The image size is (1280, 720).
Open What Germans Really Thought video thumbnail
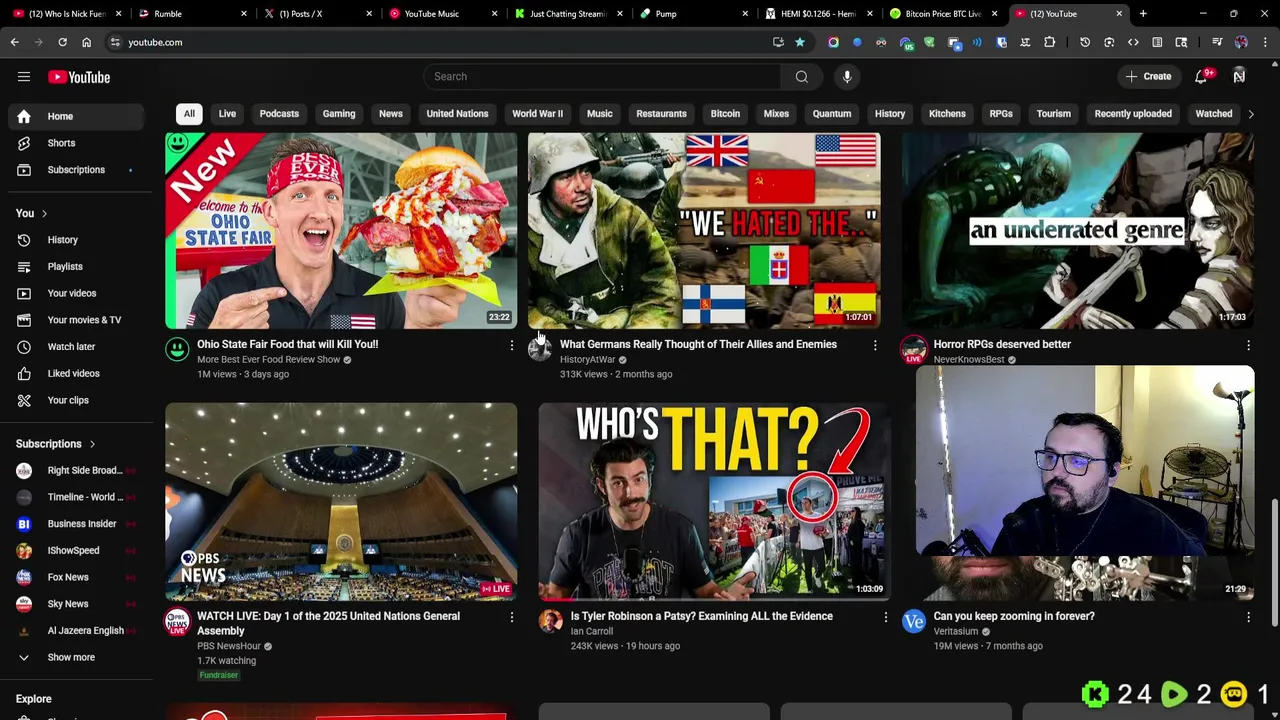click(x=704, y=230)
